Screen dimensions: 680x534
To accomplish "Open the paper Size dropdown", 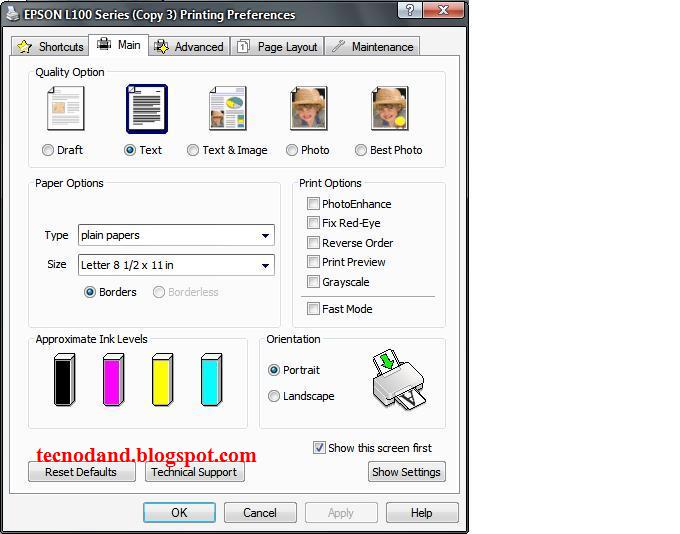I will click(x=176, y=265).
